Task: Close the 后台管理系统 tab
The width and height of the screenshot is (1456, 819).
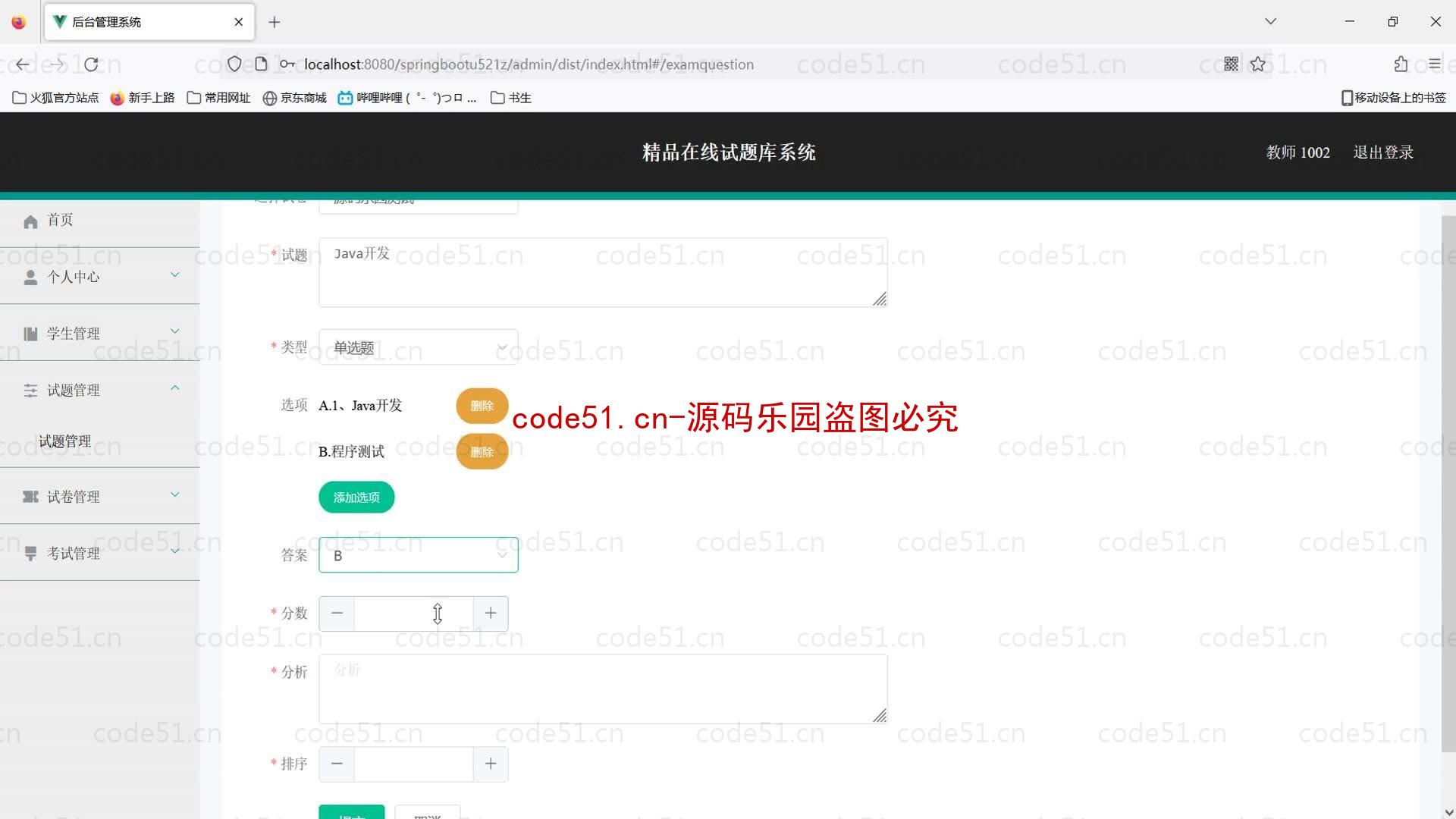Action: [239, 22]
